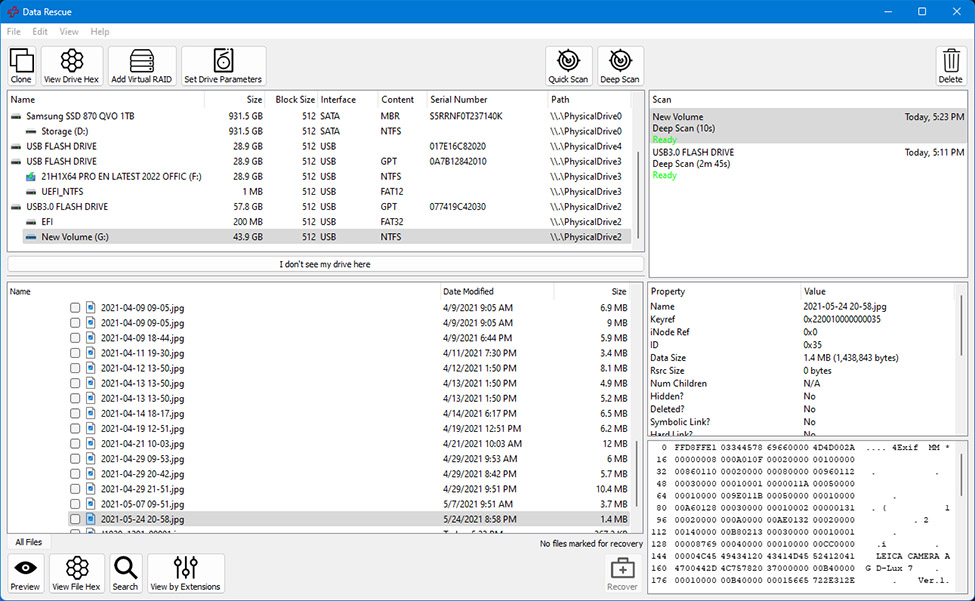Select the Clone tool

(21, 65)
